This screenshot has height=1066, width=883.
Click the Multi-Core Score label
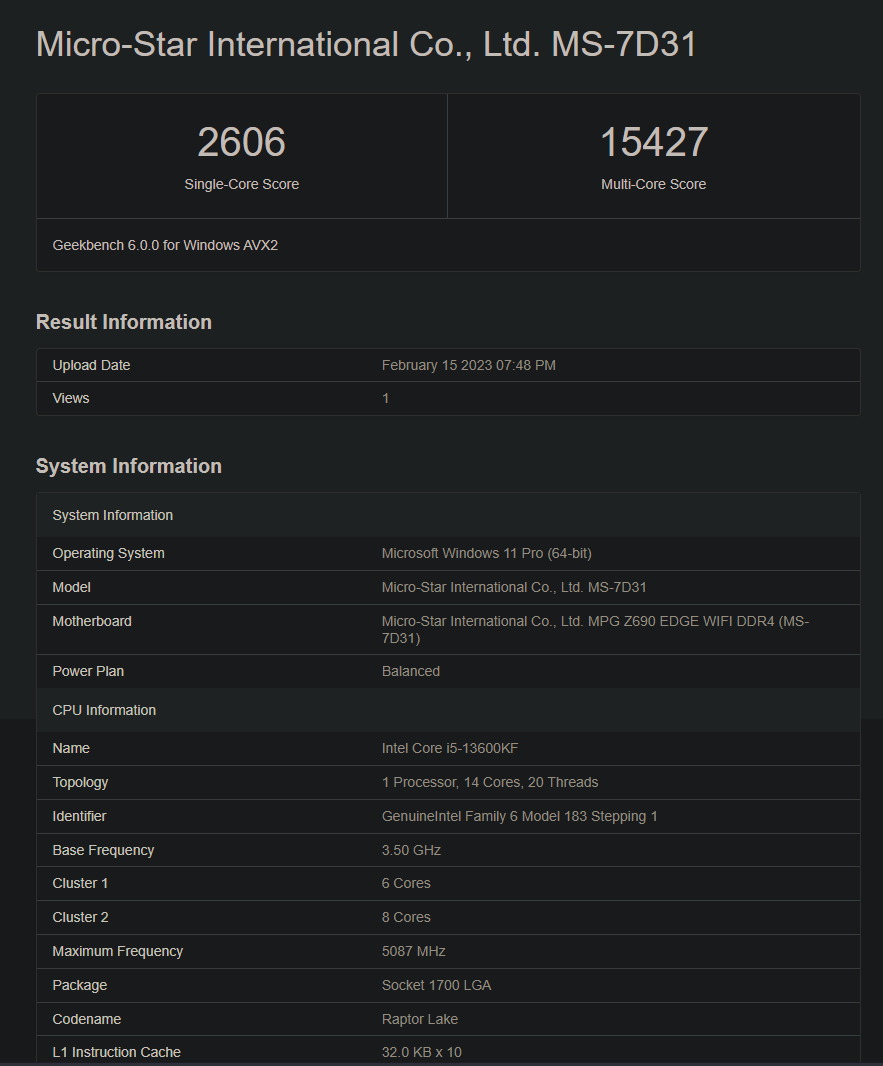(653, 184)
